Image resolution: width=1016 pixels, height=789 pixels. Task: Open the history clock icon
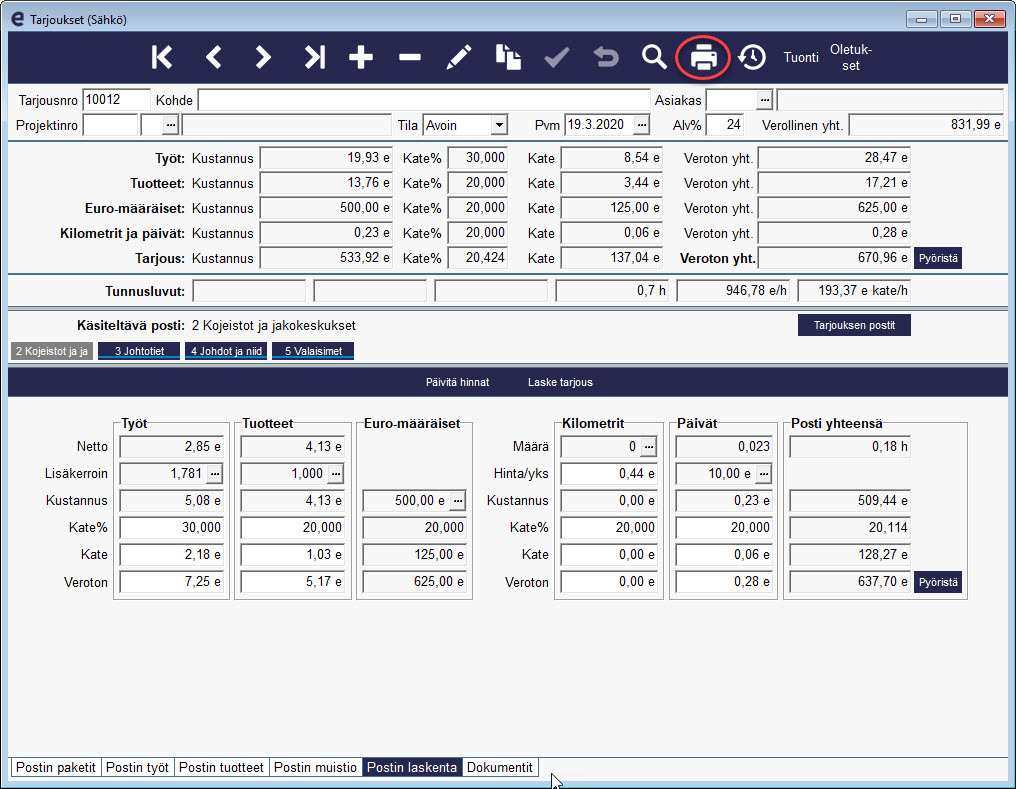pyautogui.click(x=752, y=58)
